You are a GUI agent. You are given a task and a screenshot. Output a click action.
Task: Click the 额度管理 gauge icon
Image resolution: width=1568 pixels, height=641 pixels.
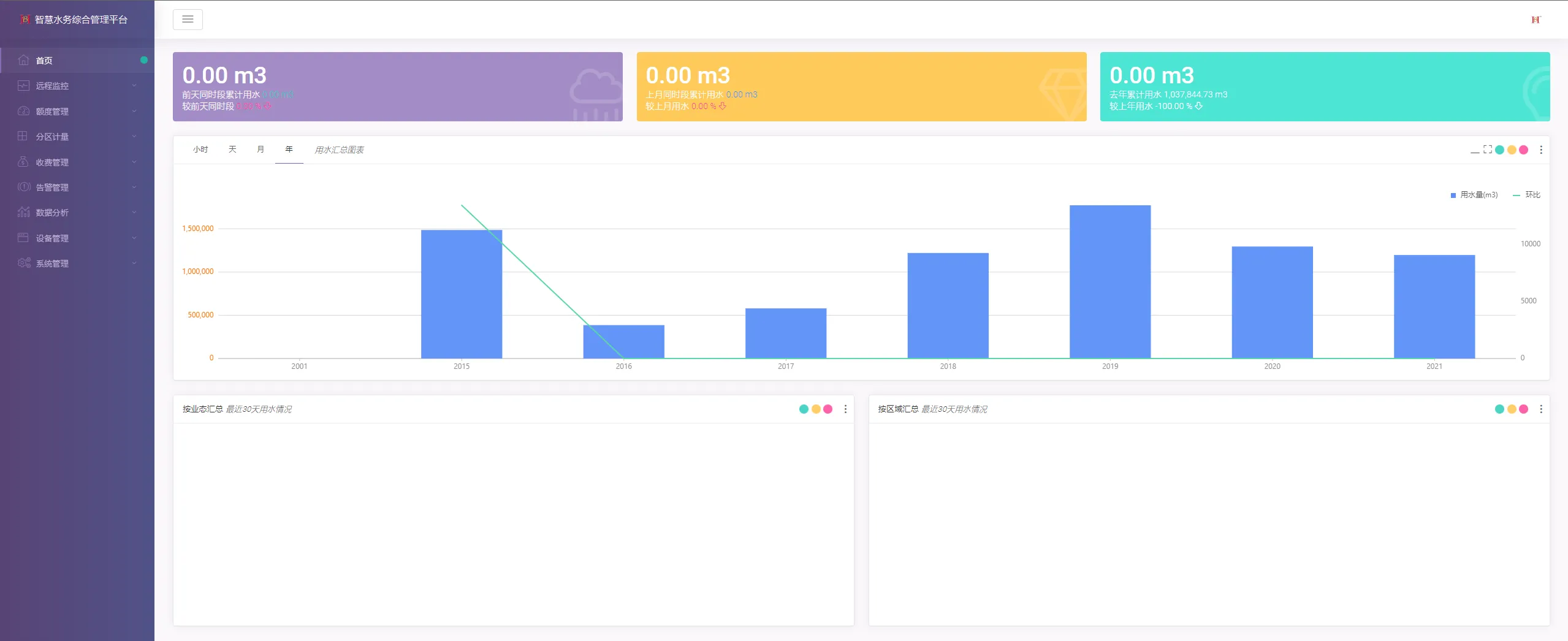click(23, 111)
